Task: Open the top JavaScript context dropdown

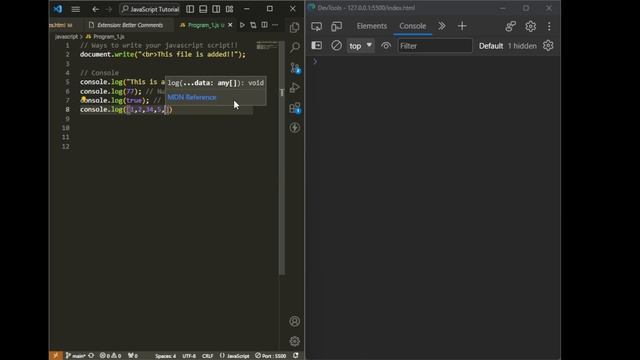Action: [x=360, y=46]
